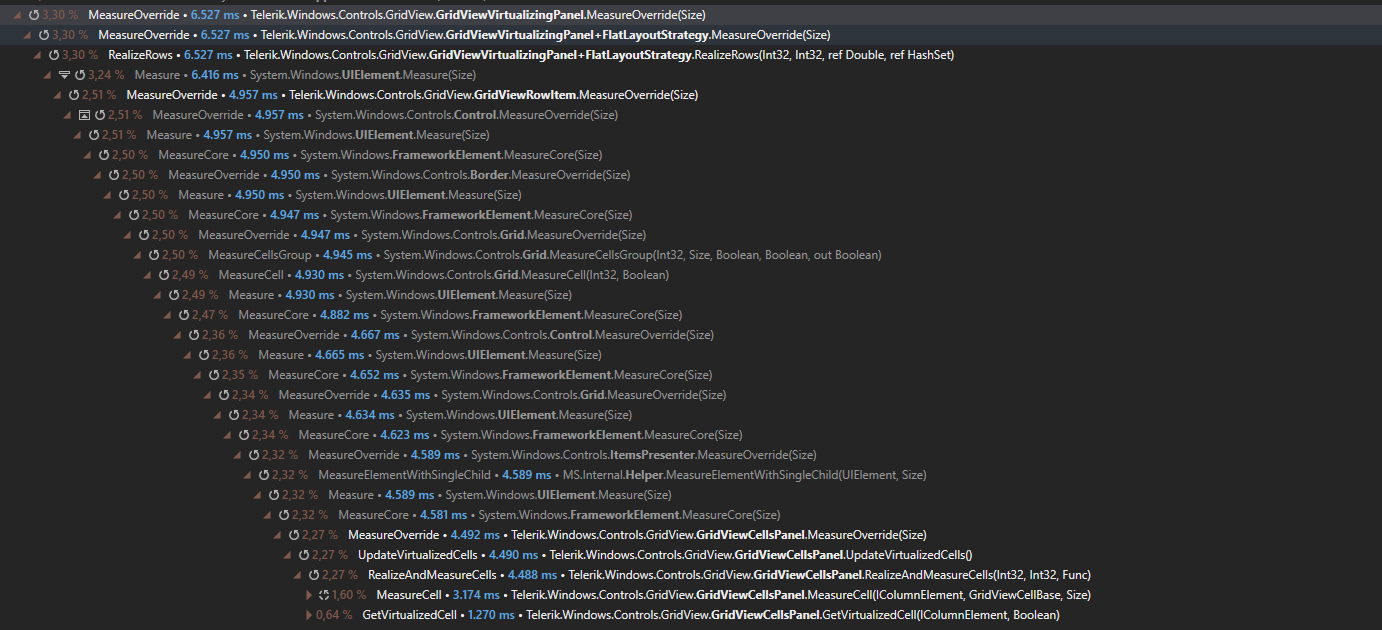Select the '3,24 %' percentage
This screenshot has width=1382, height=630.
[x=106, y=75]
